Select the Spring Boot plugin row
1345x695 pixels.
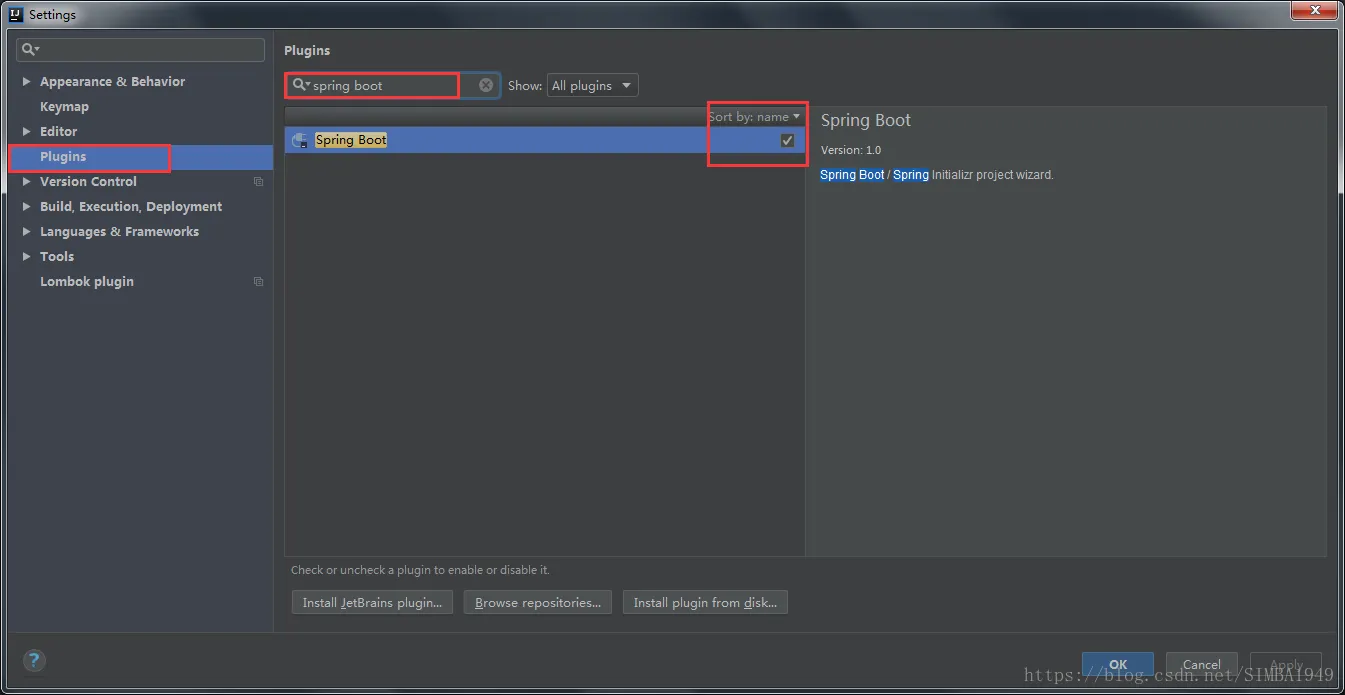[545, 140]
